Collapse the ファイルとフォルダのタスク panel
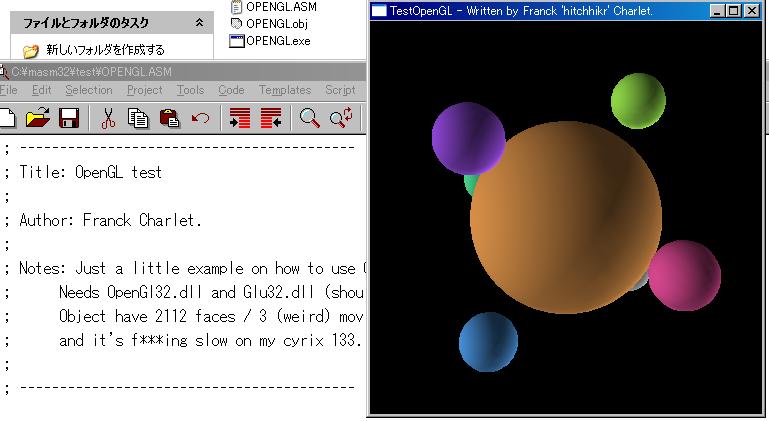The height and width of the screenshot is (421, 769). [198, 22]
